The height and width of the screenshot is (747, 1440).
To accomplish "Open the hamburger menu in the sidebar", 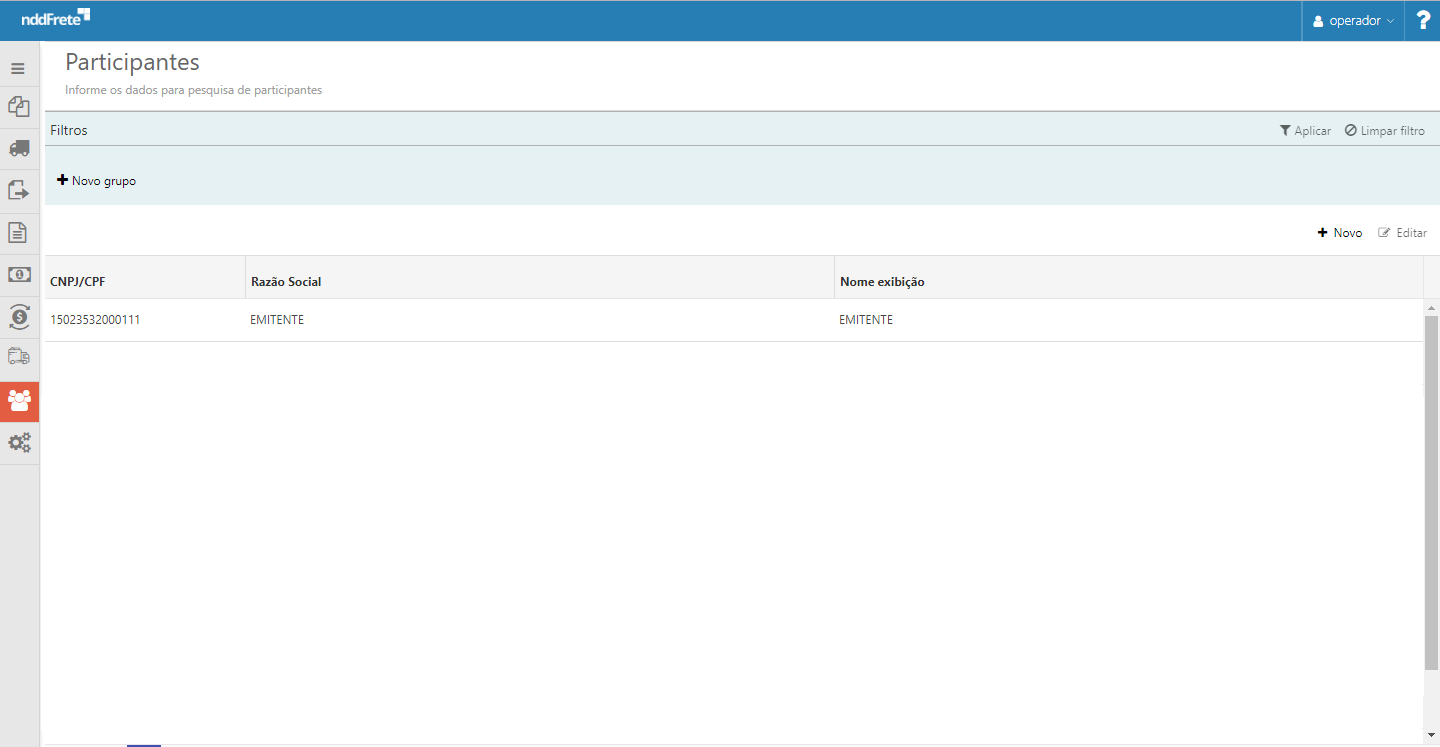I will click(18, 68).
